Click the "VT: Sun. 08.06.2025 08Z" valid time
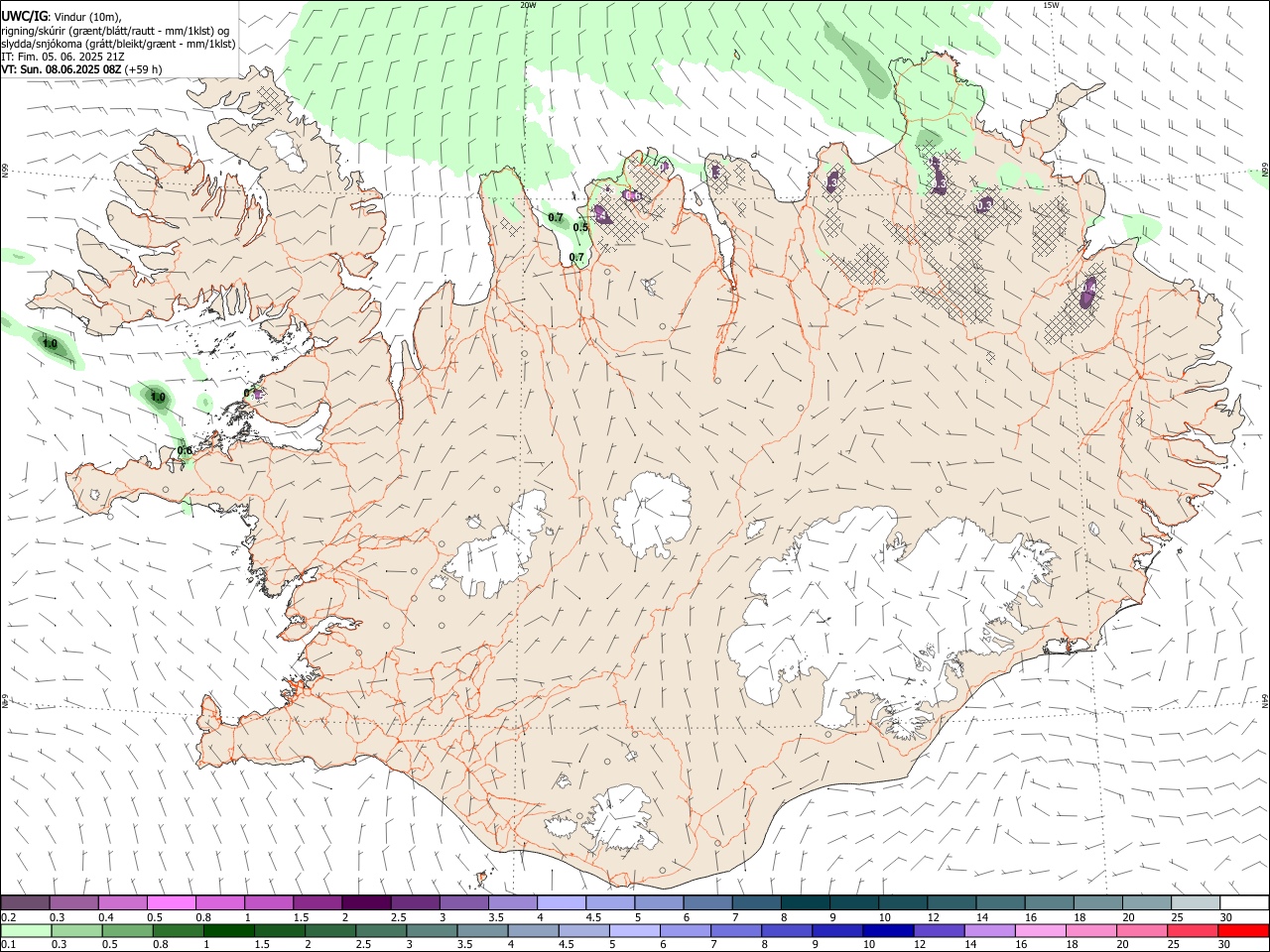 62,70
